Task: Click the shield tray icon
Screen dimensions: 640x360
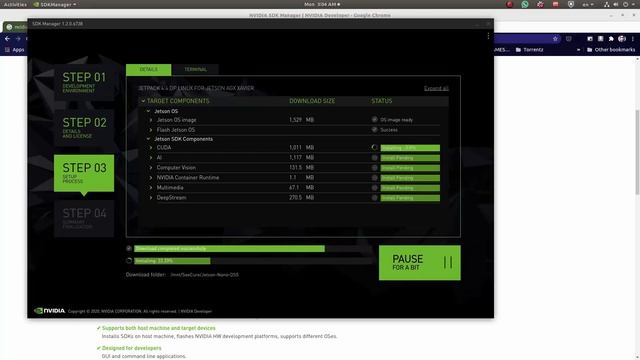Action: pyautogui.click(x=571, y=4)
